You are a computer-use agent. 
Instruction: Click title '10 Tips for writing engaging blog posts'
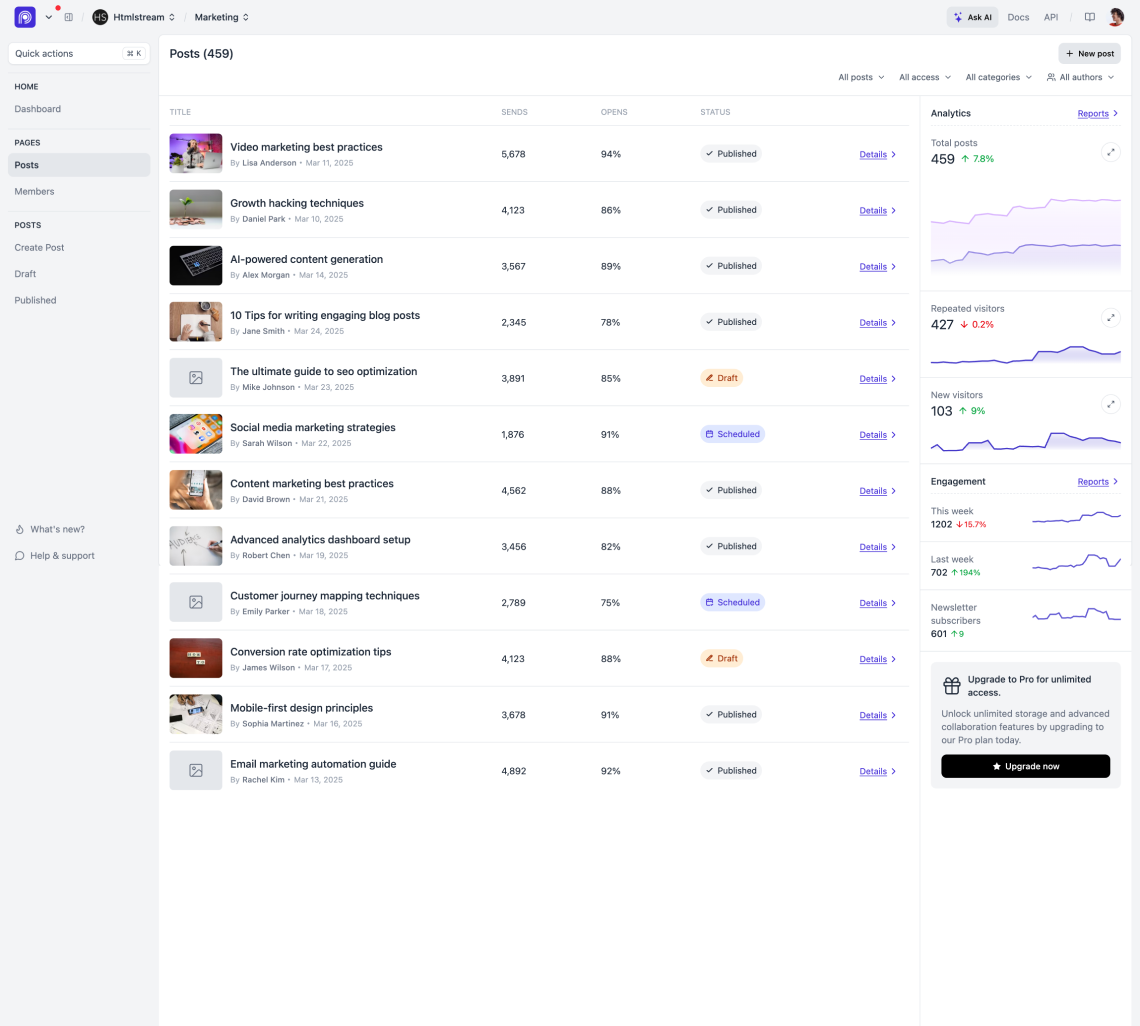click(325, 315)
